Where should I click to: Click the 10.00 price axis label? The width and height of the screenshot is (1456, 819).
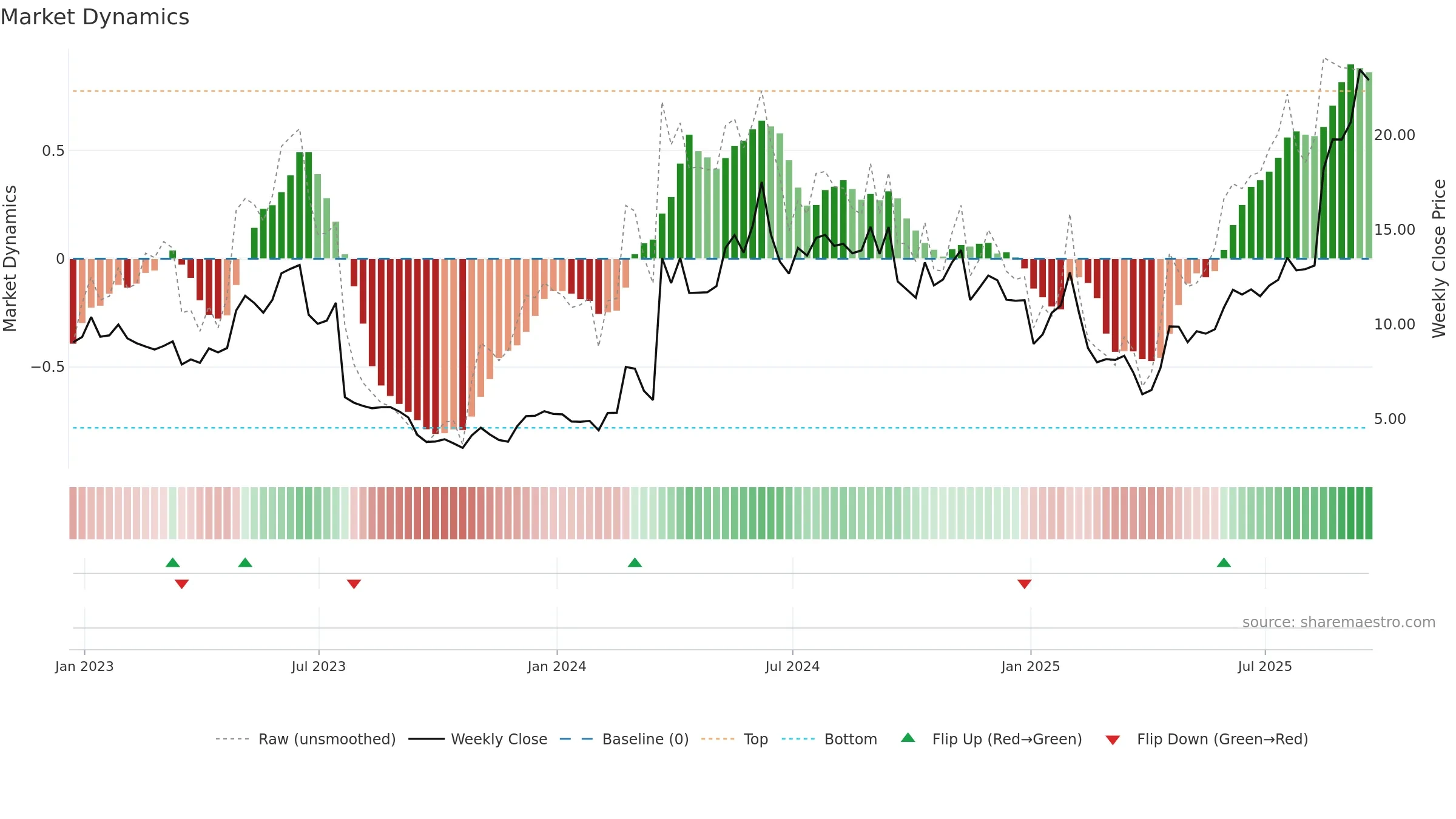[1394, 324]
